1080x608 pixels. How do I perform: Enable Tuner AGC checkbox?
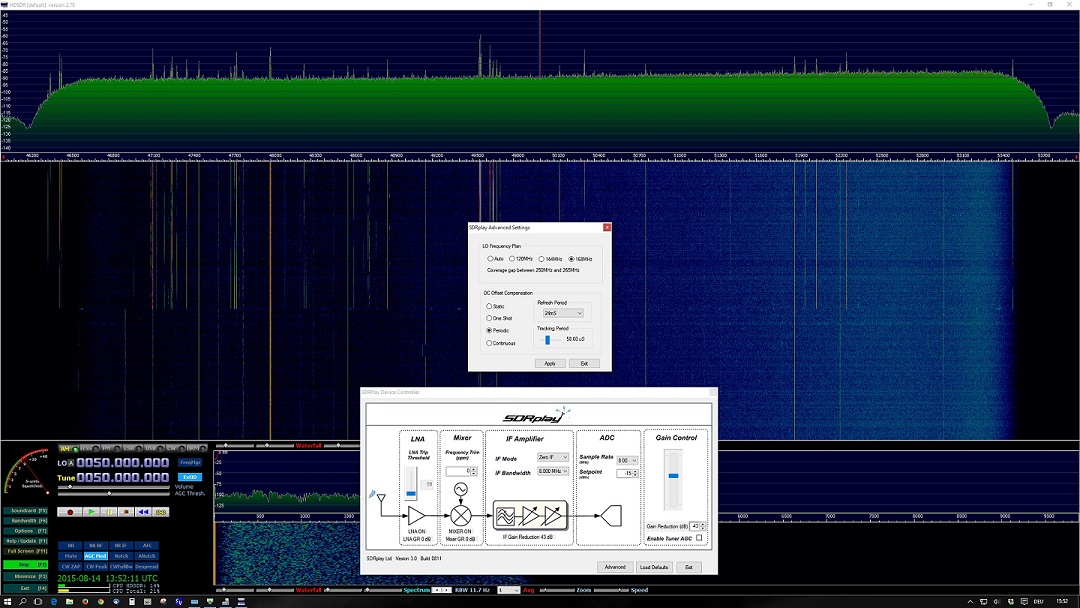[699, 538]
